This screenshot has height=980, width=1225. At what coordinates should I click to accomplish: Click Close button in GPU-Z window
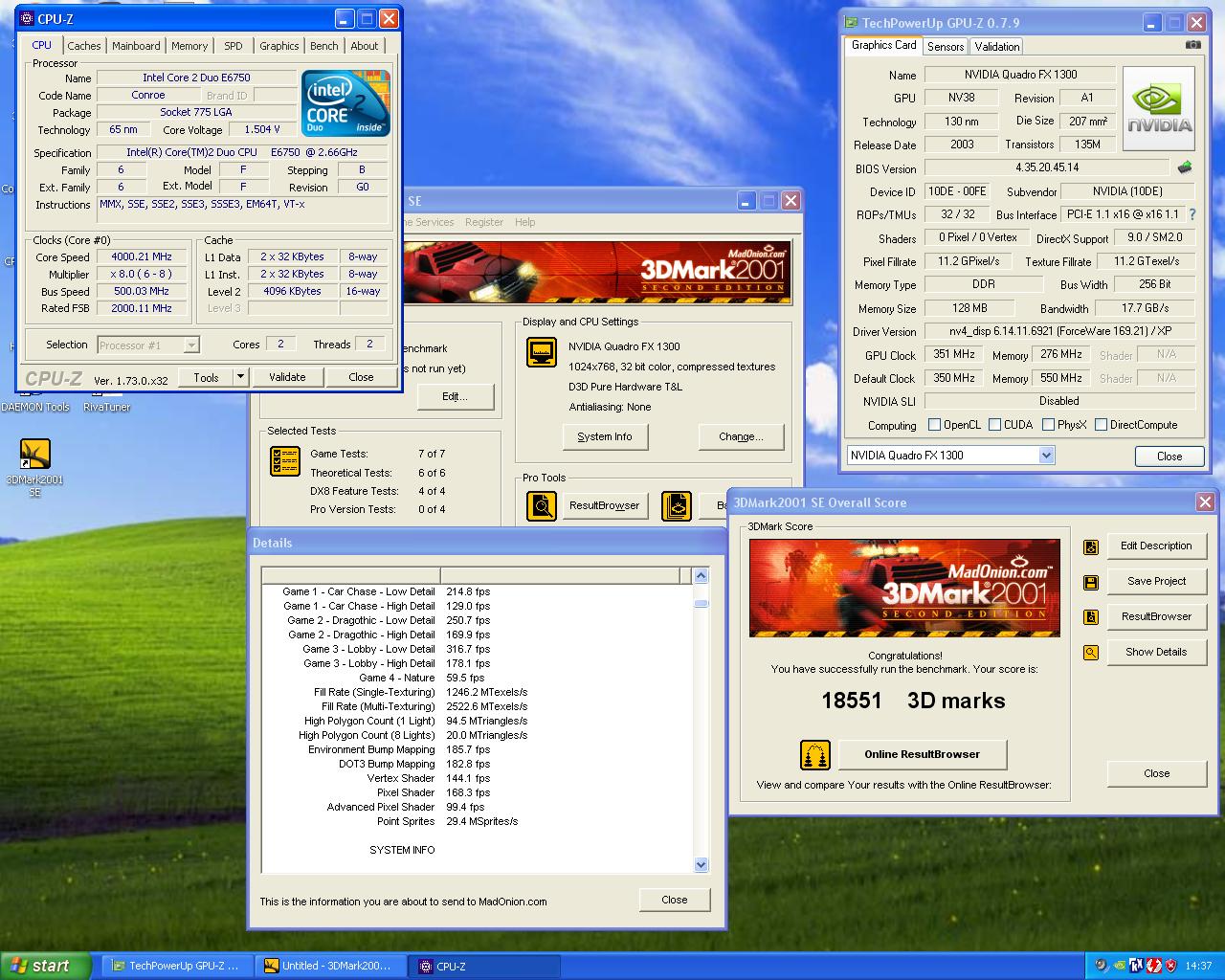(x=1169, y=456)
